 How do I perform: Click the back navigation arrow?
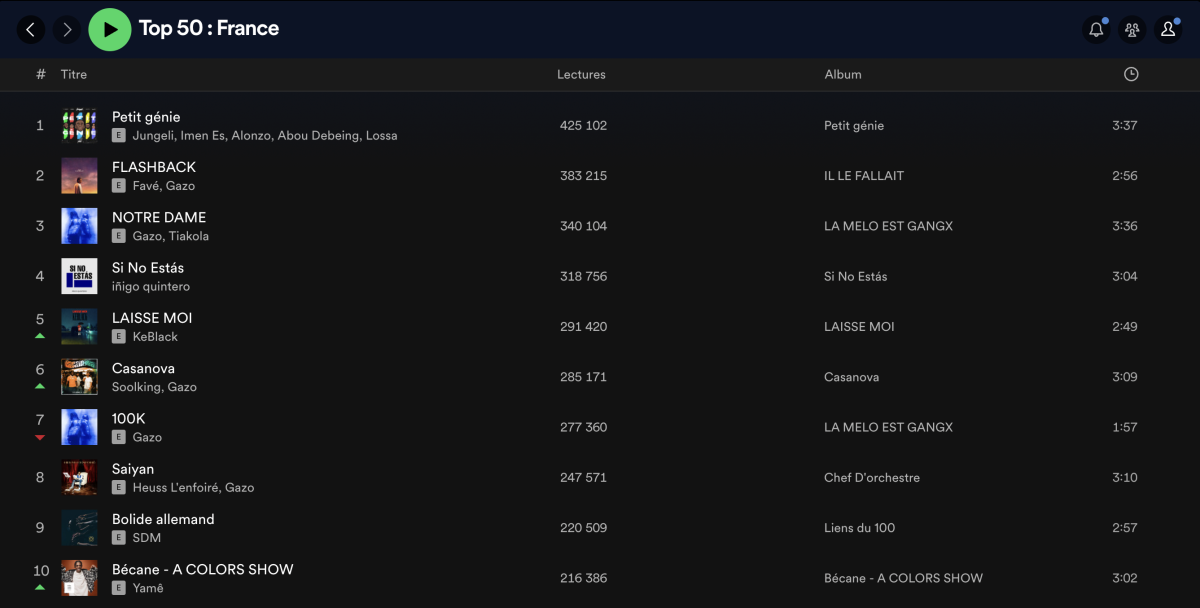[x=30, y=30]
